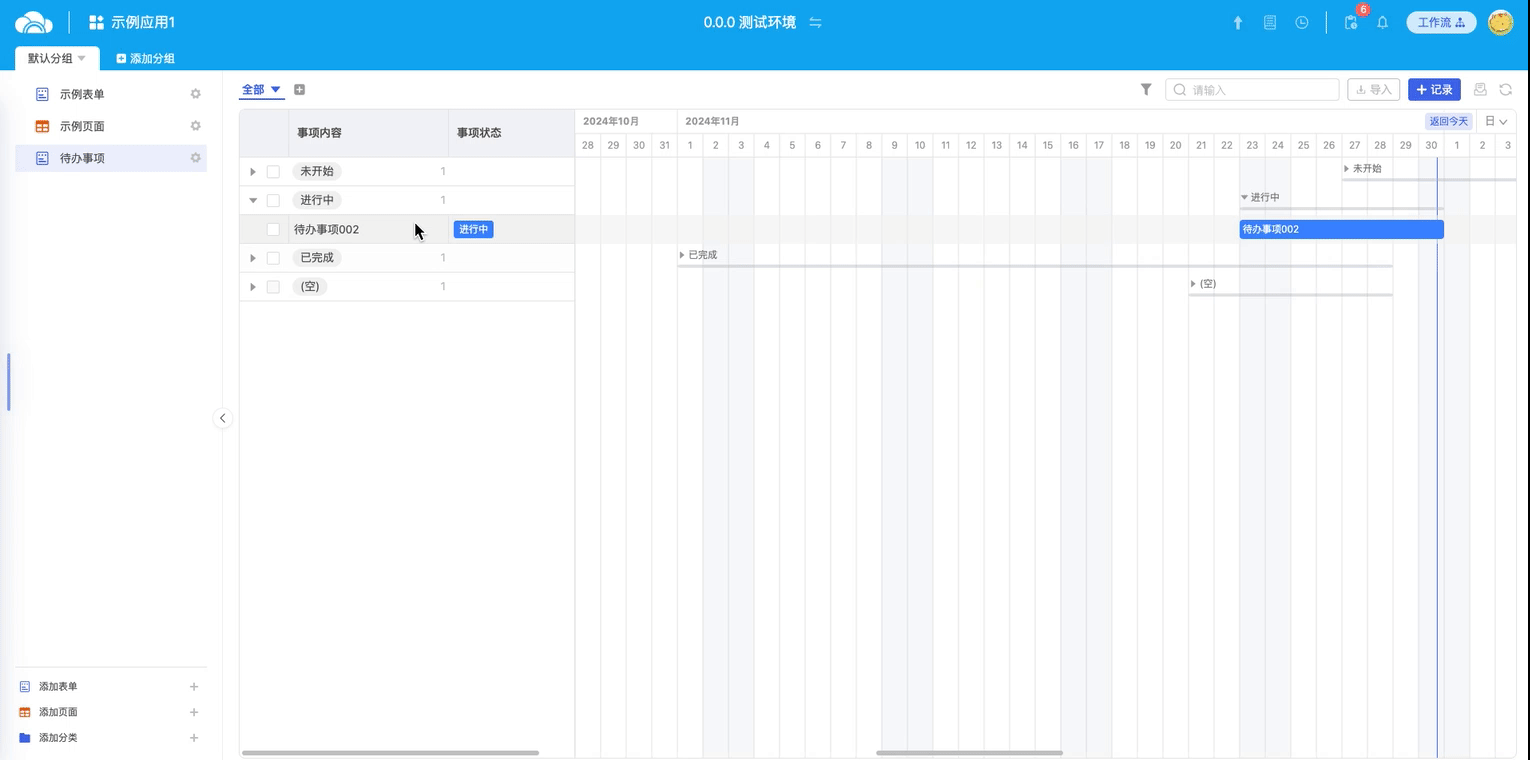
Task: Click the refresh icon at top right
Action: click(1505, 90)
